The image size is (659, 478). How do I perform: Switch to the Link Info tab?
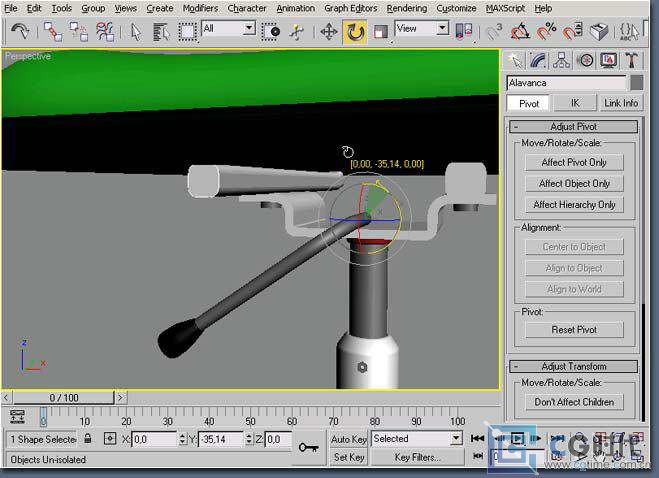point(620,103)
